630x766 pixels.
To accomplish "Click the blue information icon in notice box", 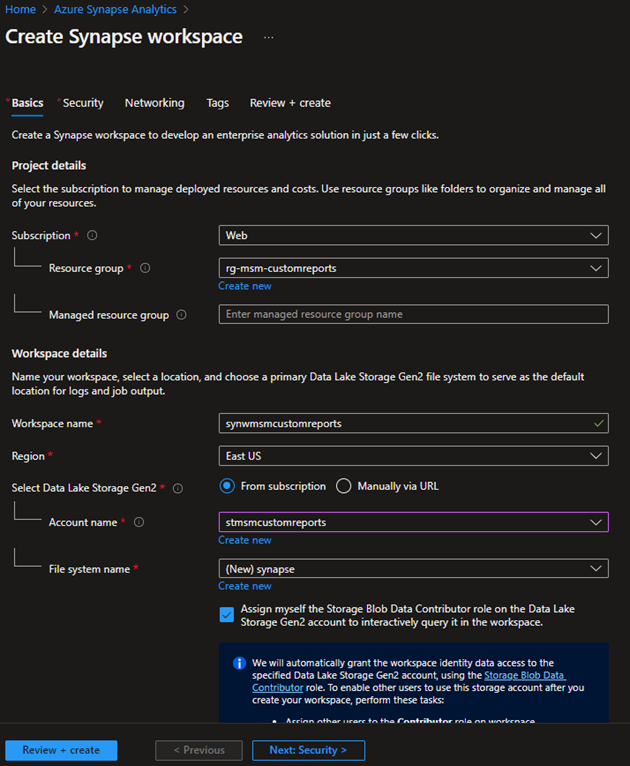I will [239, 663].
